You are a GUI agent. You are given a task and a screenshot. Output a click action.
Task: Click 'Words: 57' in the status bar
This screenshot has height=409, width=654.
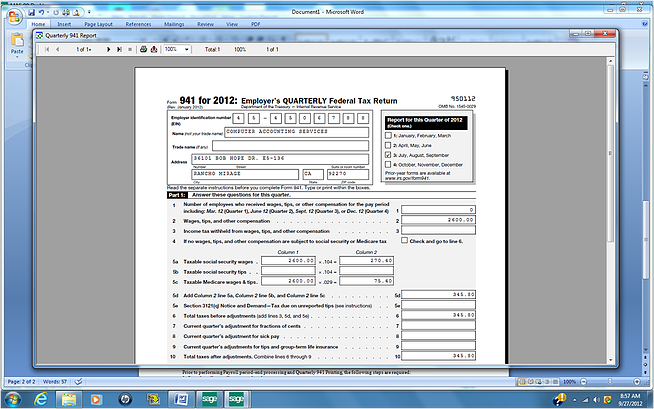[x=55, y=381]
